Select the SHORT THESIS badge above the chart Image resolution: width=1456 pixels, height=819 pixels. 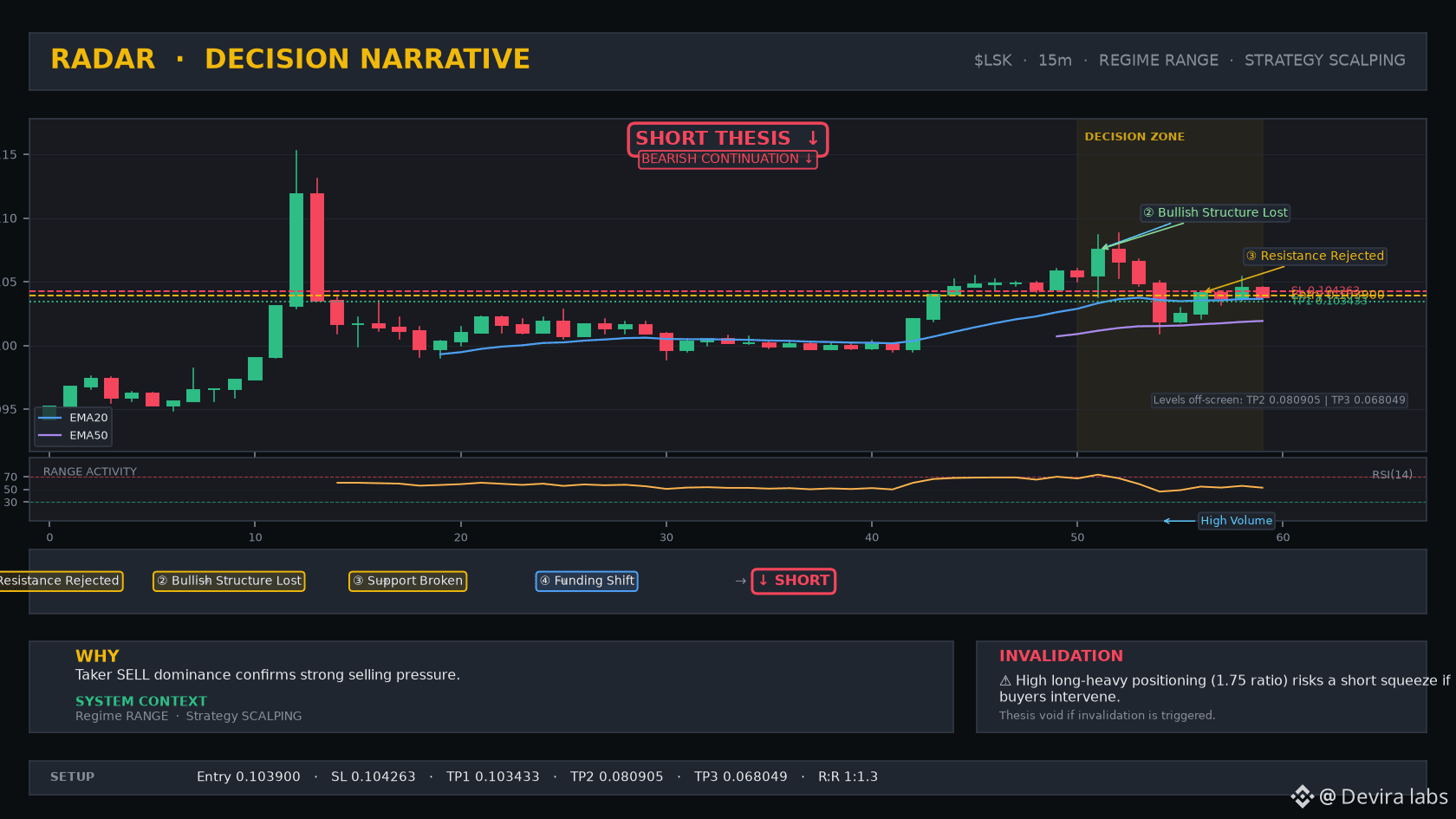click(x=728, y=139)
